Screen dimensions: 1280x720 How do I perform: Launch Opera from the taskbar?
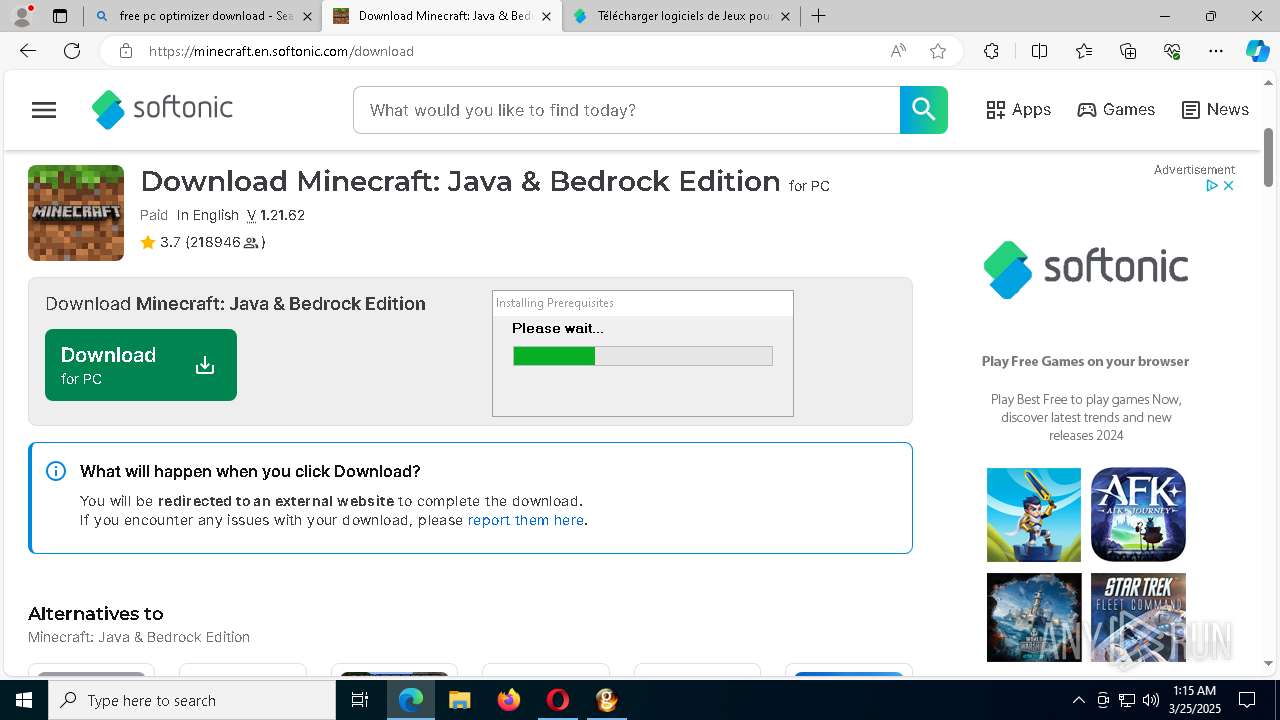tap(557, 700)
